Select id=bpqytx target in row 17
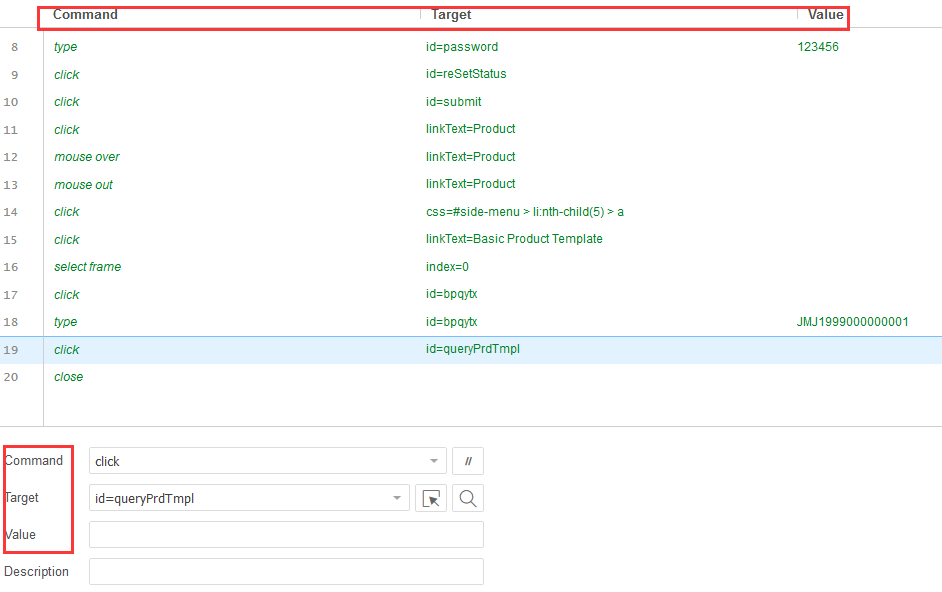The height and width of the screenshot is (592, 942). (452, 294)
